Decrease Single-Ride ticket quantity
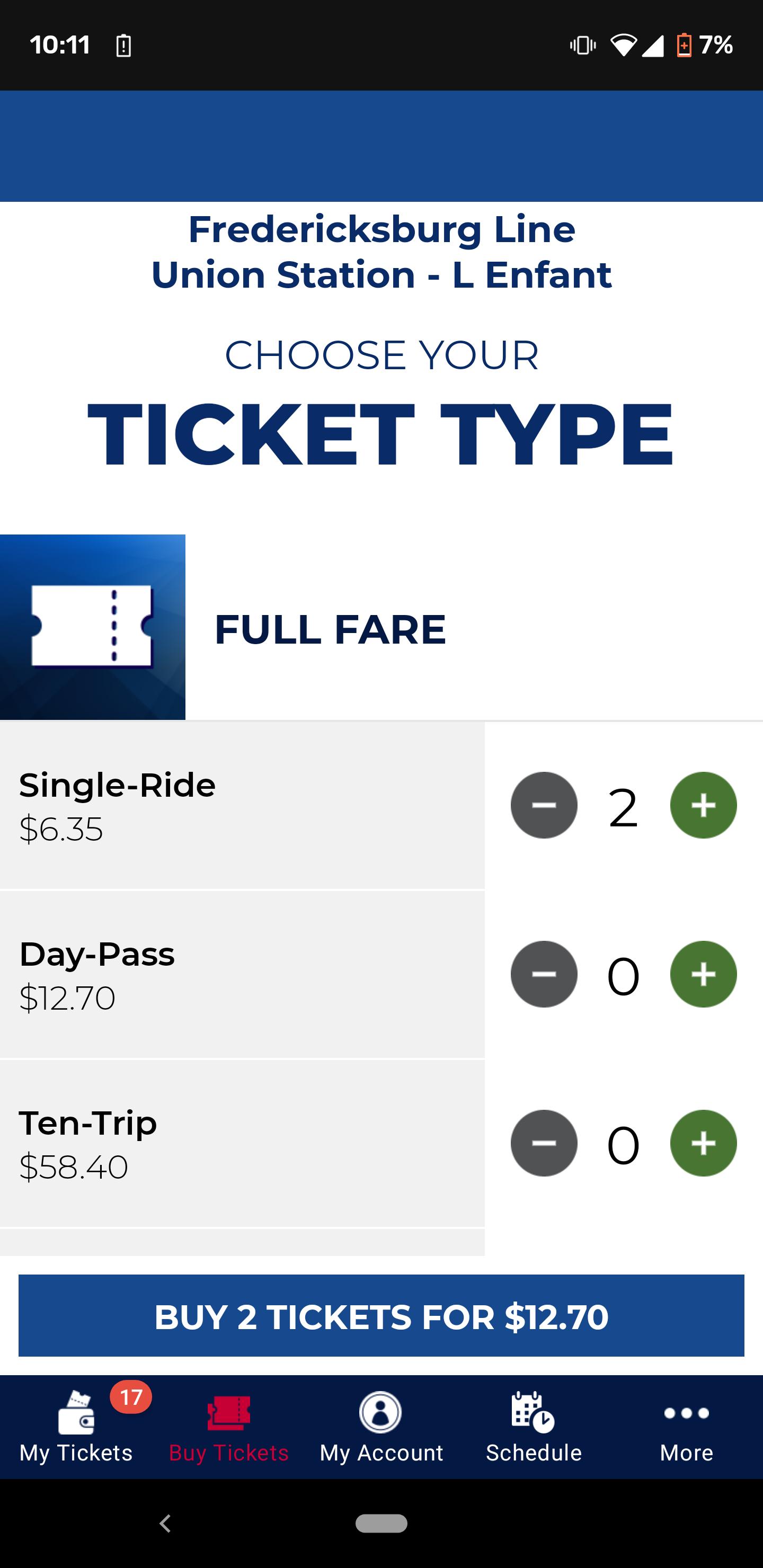763x1568 pixels. click(x=544, y=805)
